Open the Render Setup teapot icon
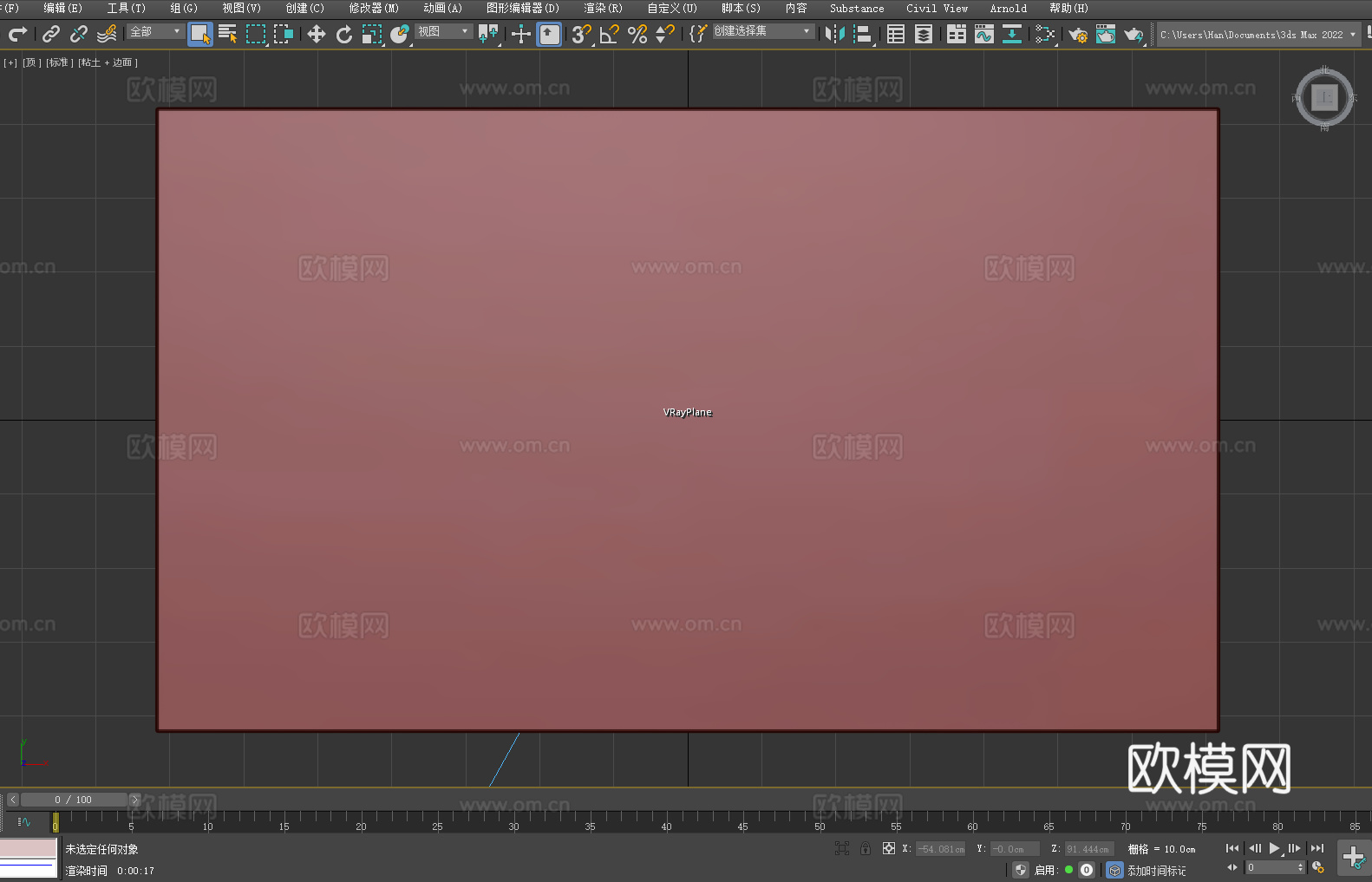The image size is (1372, 882). pos(1077,34)
